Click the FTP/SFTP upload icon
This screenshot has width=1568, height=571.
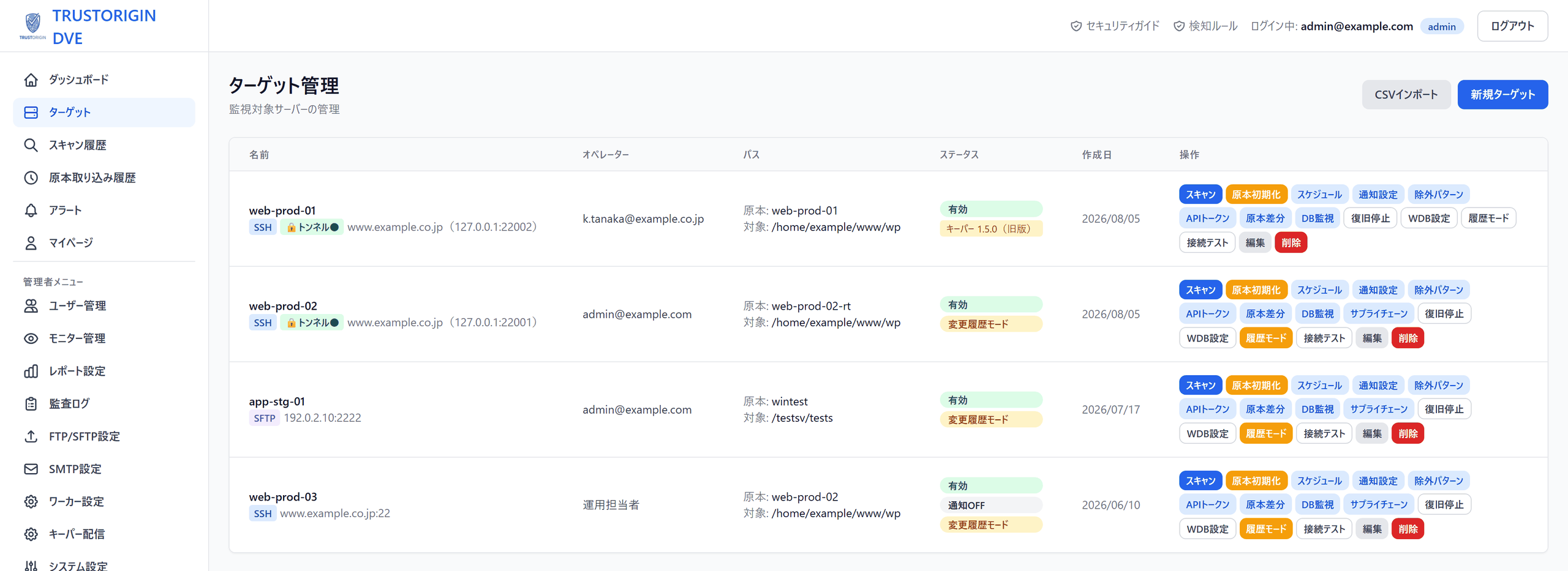(x=31, y=436)
